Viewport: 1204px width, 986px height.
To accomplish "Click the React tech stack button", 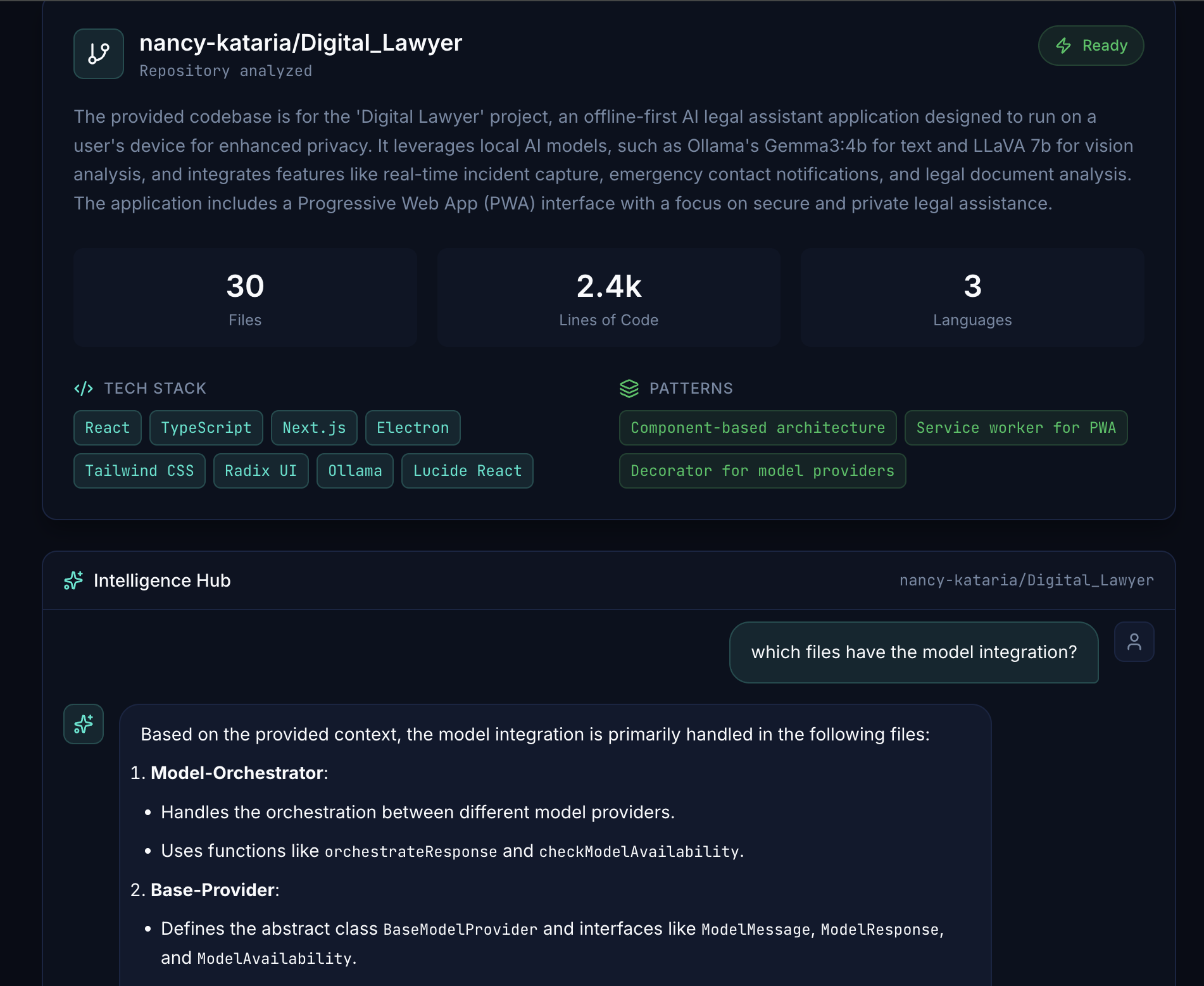I will (x=107, y=427).
